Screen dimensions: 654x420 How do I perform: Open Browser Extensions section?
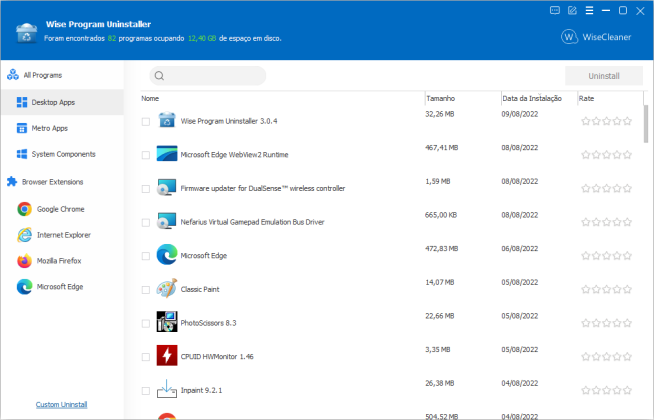click(62, 182)
